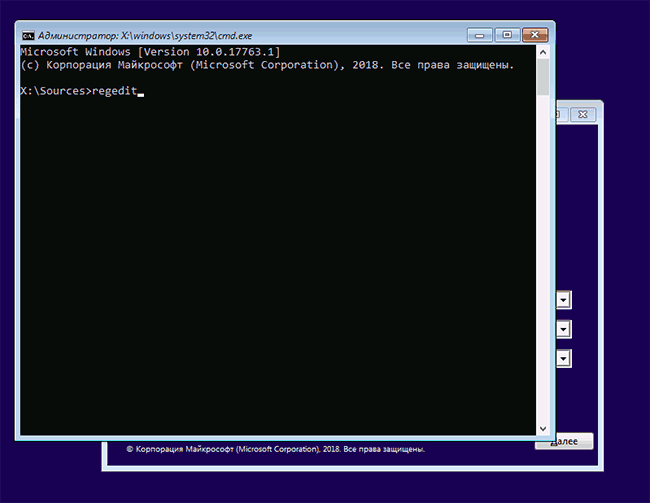Image resolution: width=650 pixels, height=503 pixels.
Task: Open the third dropdown in the setup window
Action: point(563,358)
